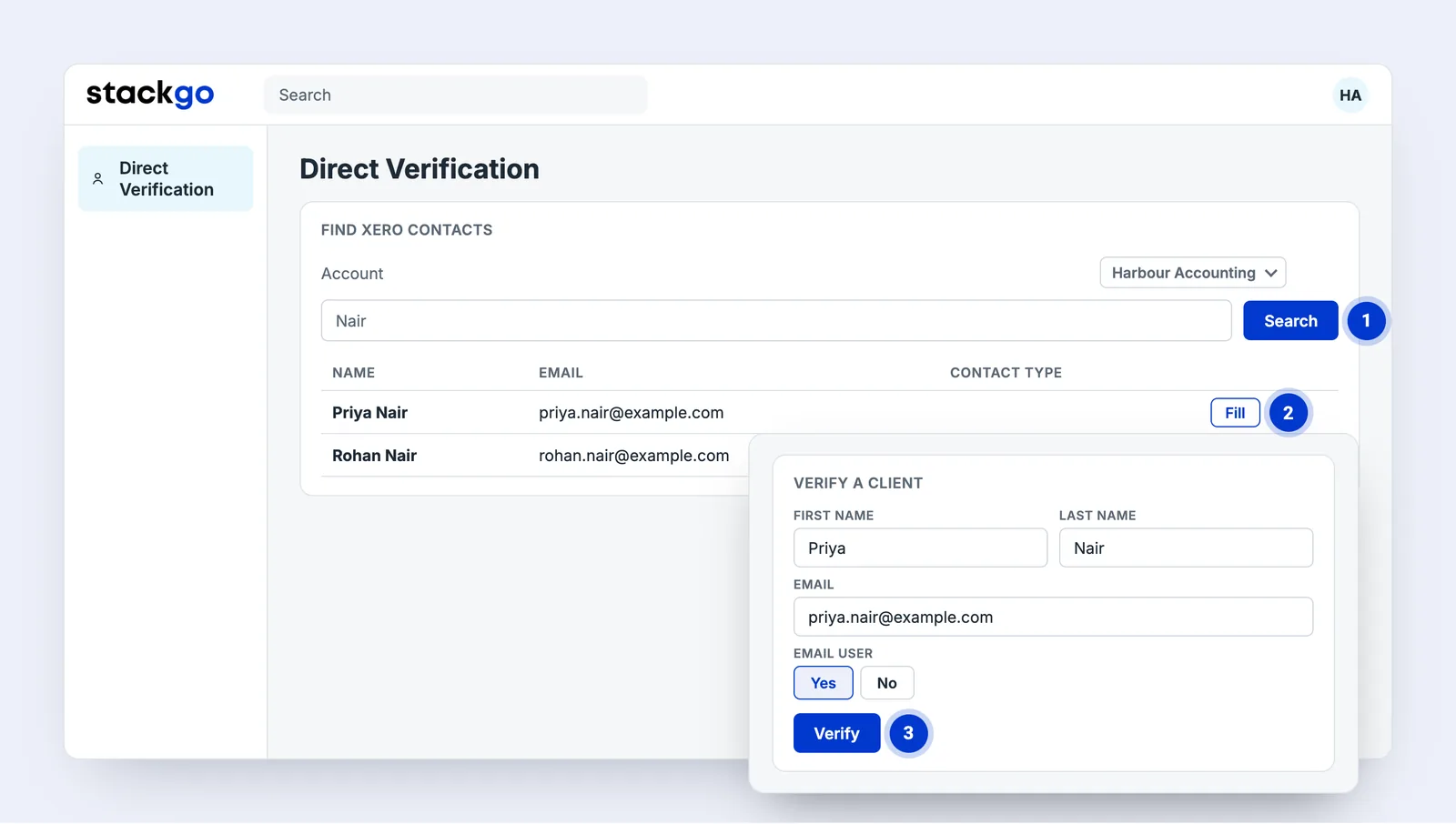Open the Harbour Accounting account dropdown
The image size is (1456, 824).
tap(1193, 273)
